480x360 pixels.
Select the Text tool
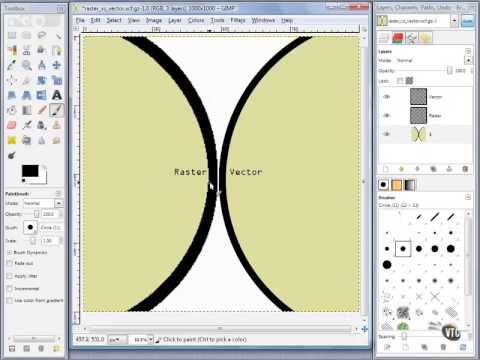(57, 95)
